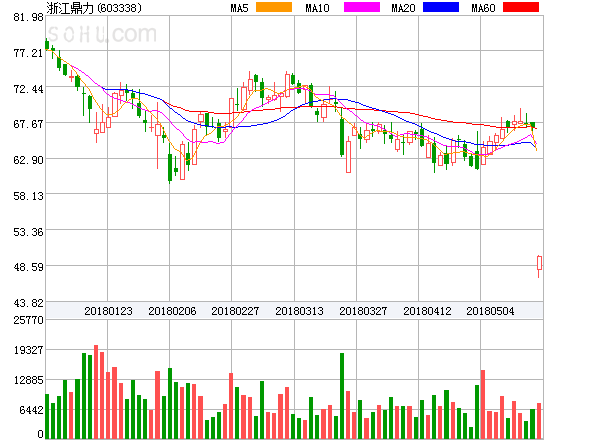
Task: Click the 20180504 date label
Action: tap(490, 311)
